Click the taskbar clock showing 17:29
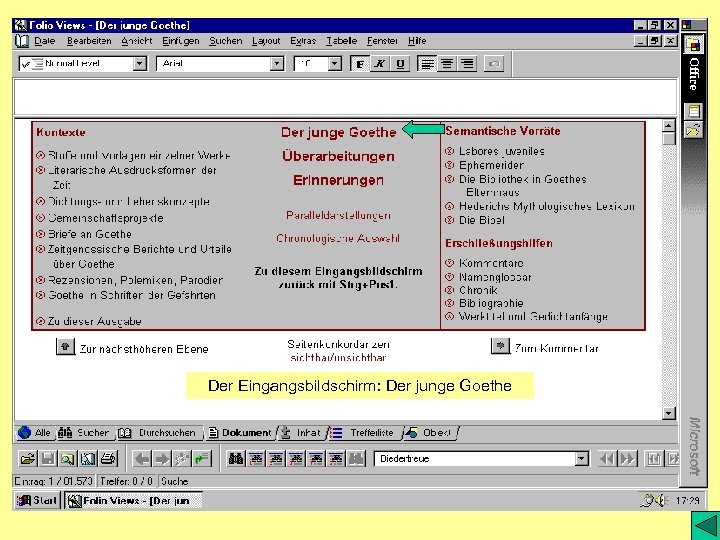Image resolution: width=720 pixels, height=540 pixels. 687,501
